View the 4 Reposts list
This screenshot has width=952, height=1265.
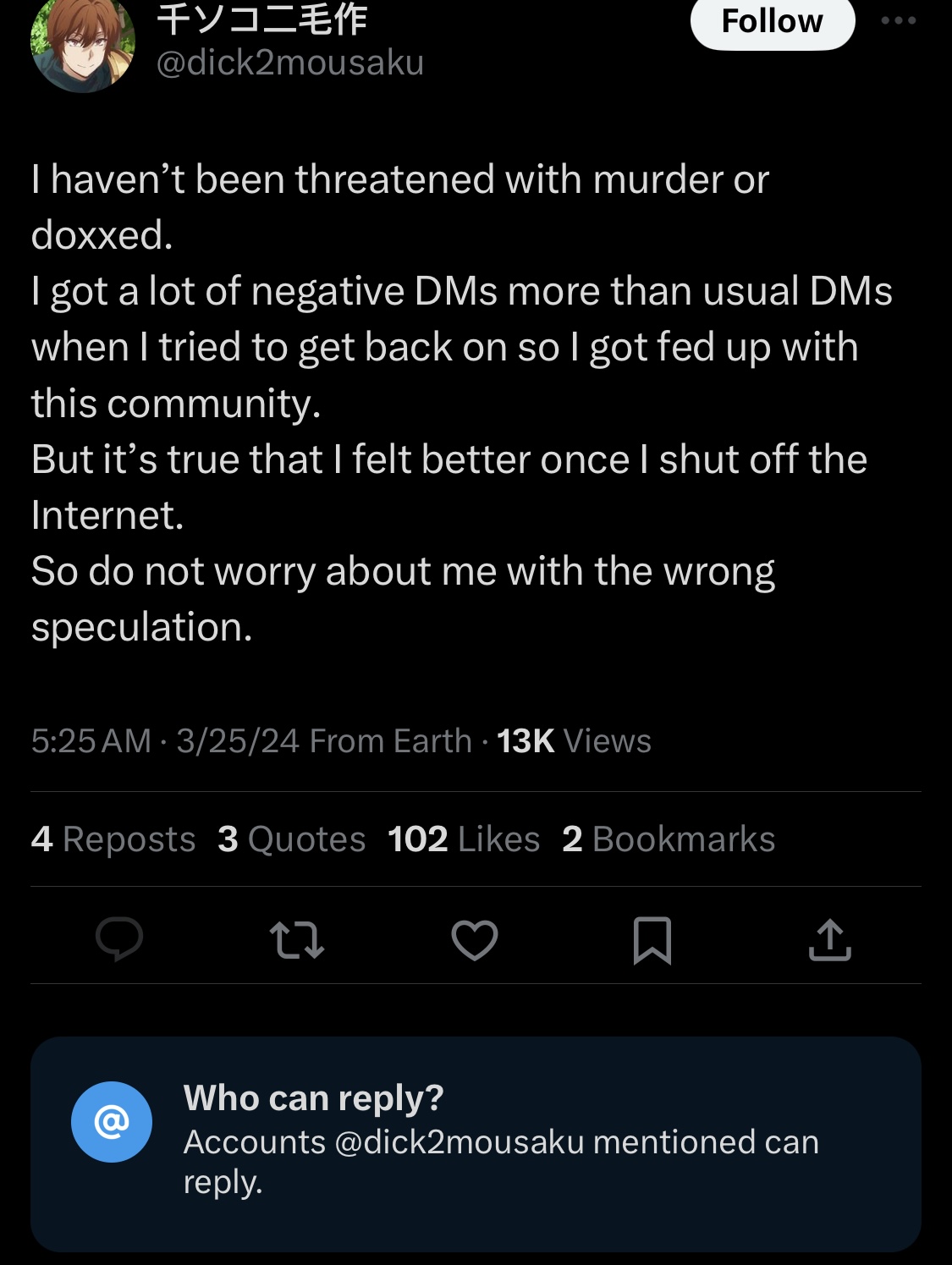tap(113, 839)
